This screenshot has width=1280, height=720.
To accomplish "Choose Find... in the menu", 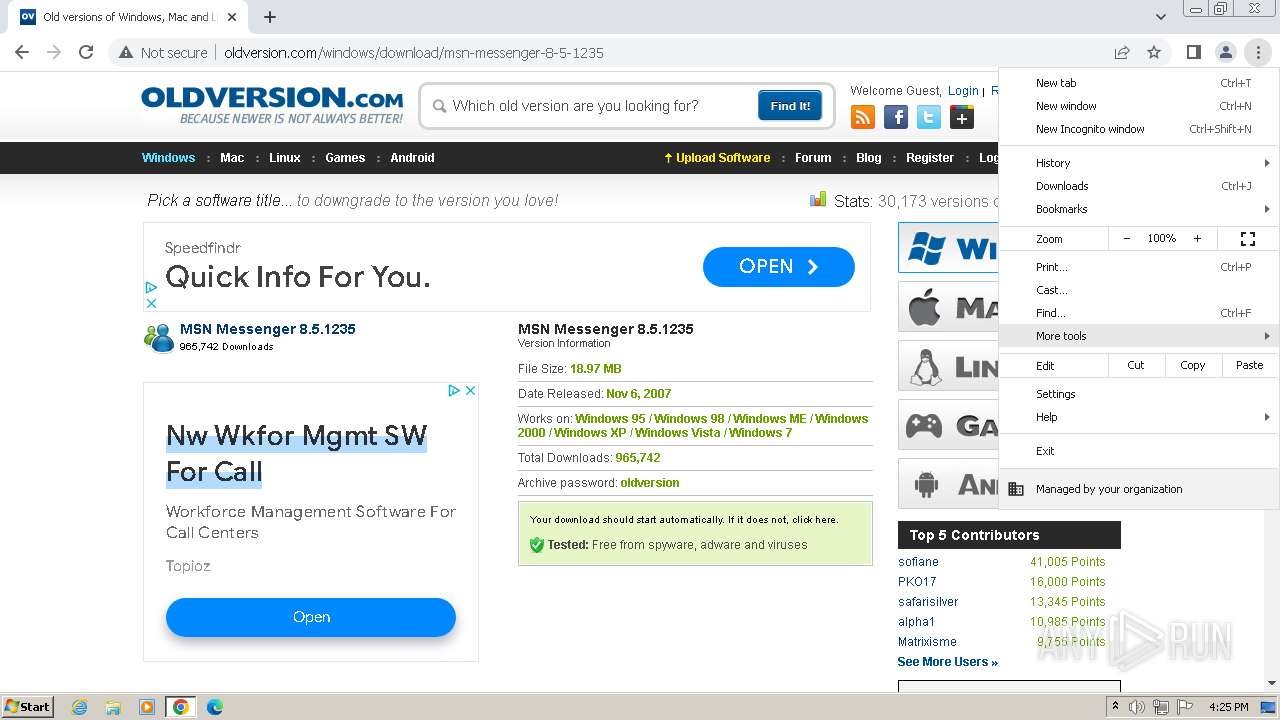I will point(1139,313).
